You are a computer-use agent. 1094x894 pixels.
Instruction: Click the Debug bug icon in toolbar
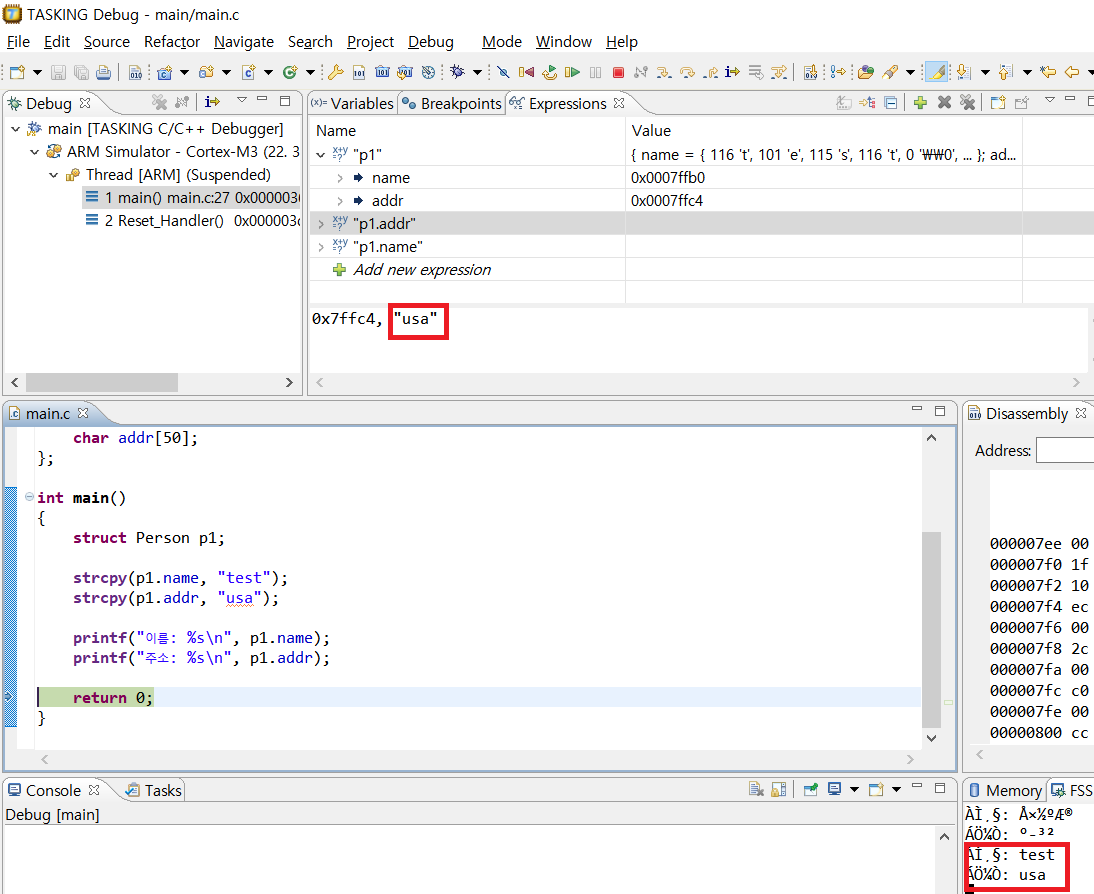[x=458, y=72]
